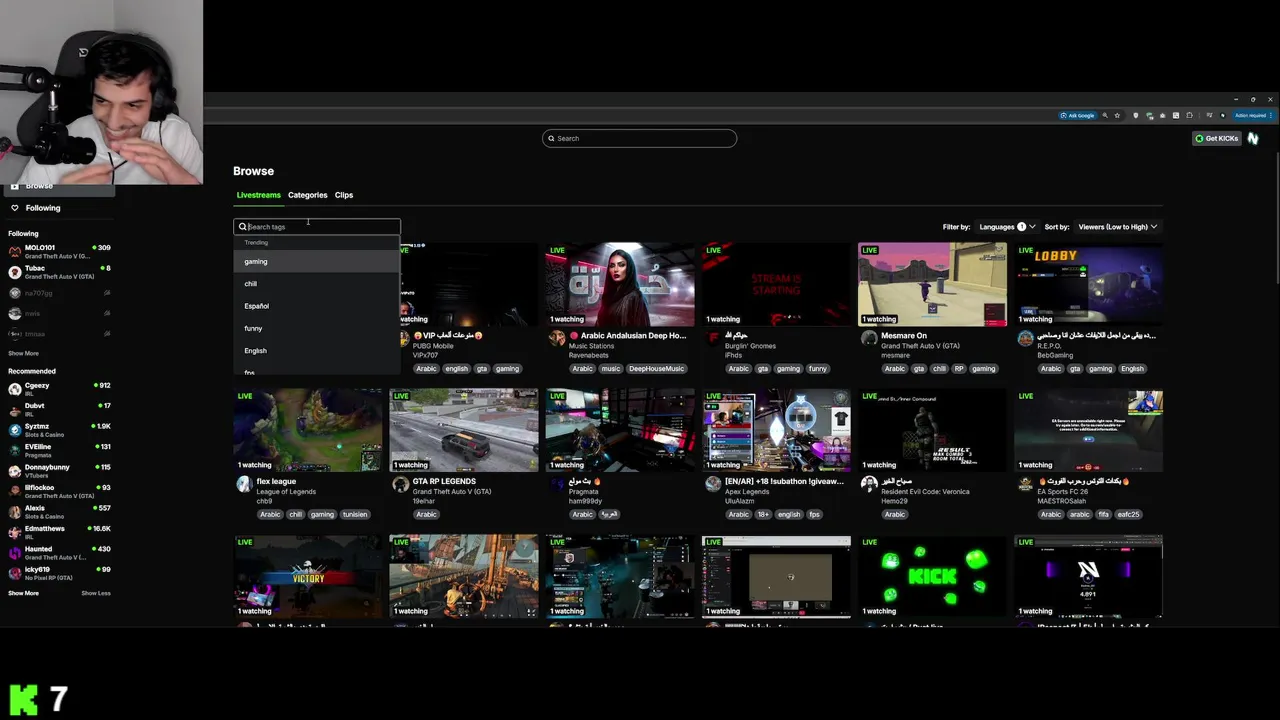This screenshot has width=1280, height=720.
Task: Click the subathon stream's channel avatar
Action: click(x=713, y=484)
